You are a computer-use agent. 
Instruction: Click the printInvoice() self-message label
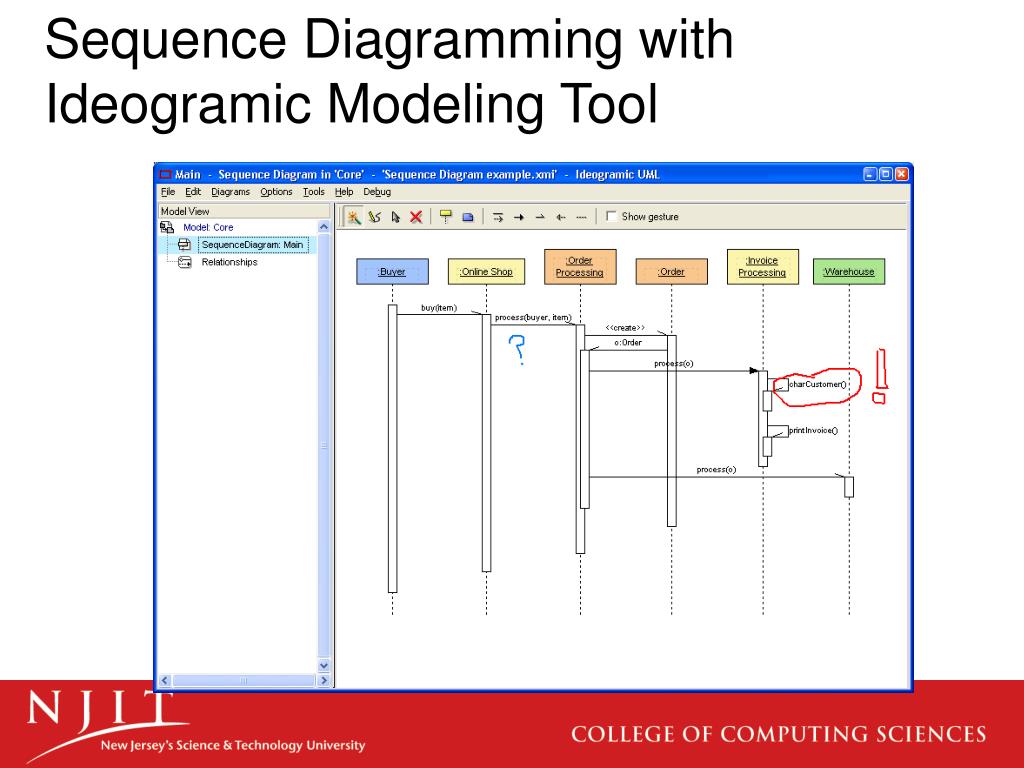[813, 430]
